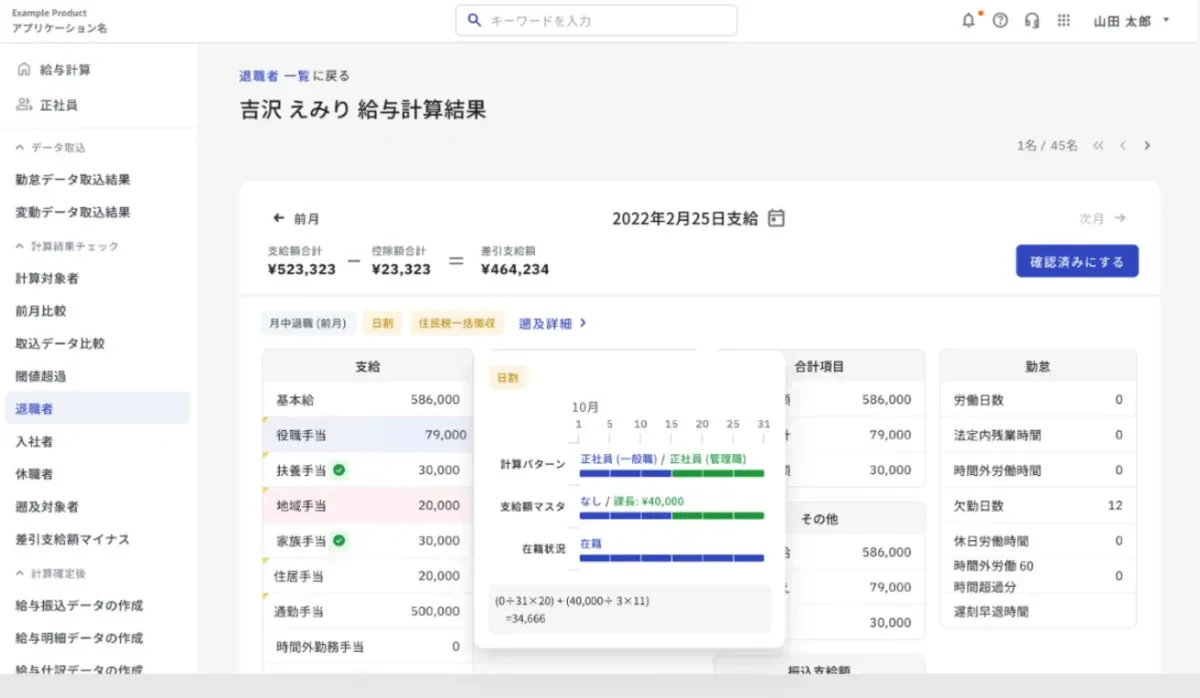Click the green 計算パターン timeline bar
The width and height of the screenshot is (1200, 698).
coord(717,473)
